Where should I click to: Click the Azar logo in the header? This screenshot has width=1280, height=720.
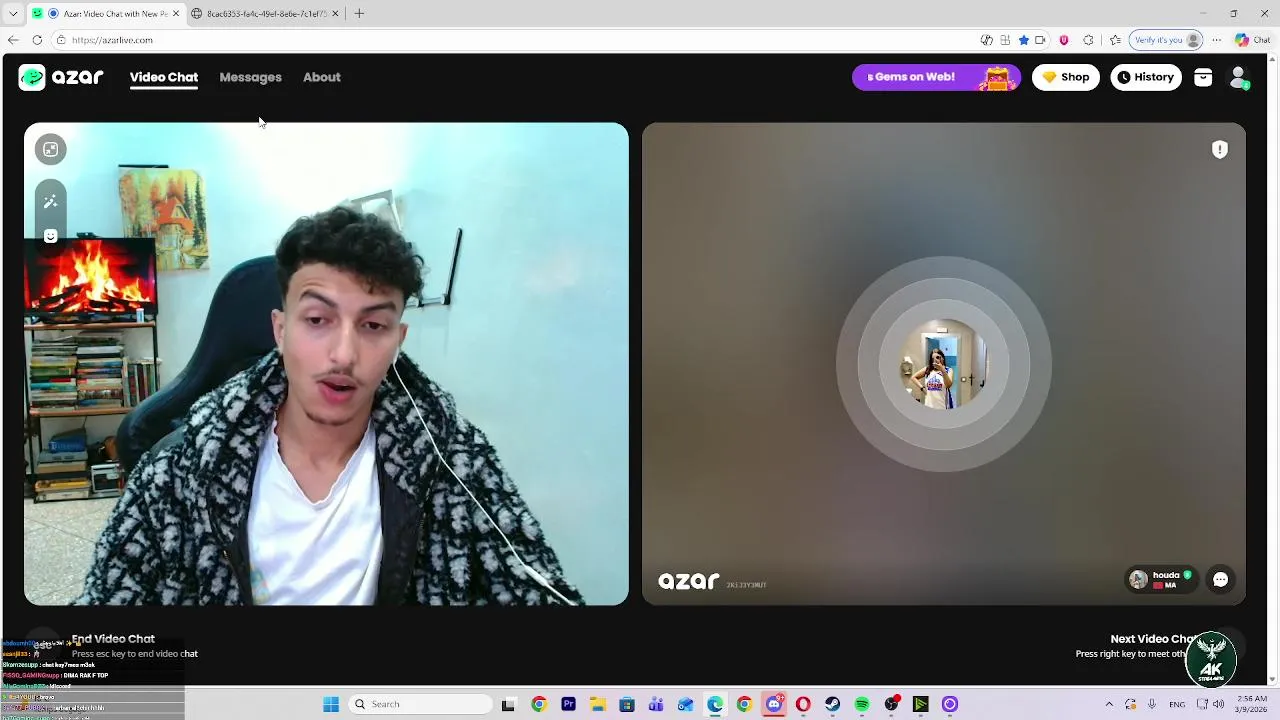coord(61,77)
